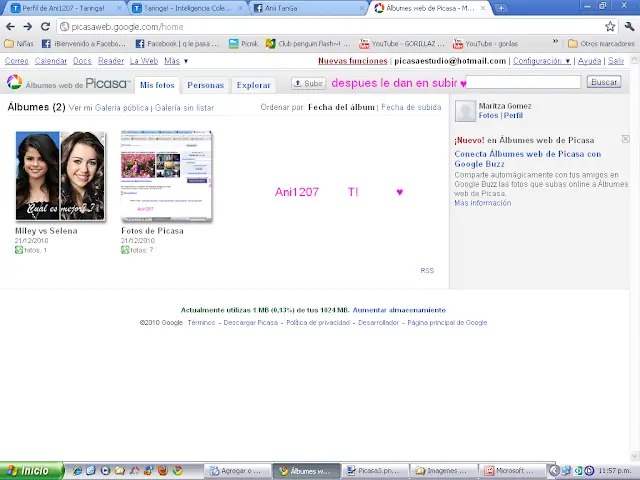Expand the 'Más' Google services menu
The height and width of the screenshot is (480, 640).
pos(176,61)
